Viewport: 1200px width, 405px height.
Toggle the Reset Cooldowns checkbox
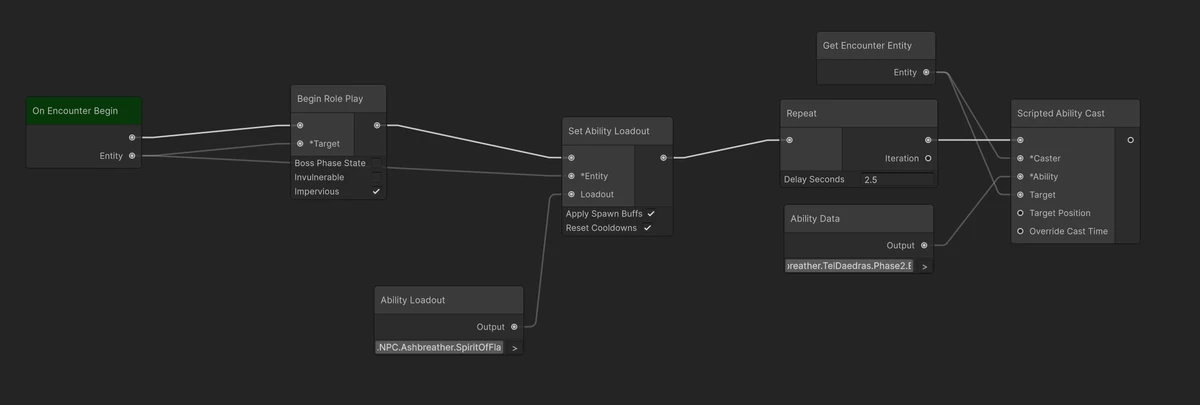tap(647, 228)
